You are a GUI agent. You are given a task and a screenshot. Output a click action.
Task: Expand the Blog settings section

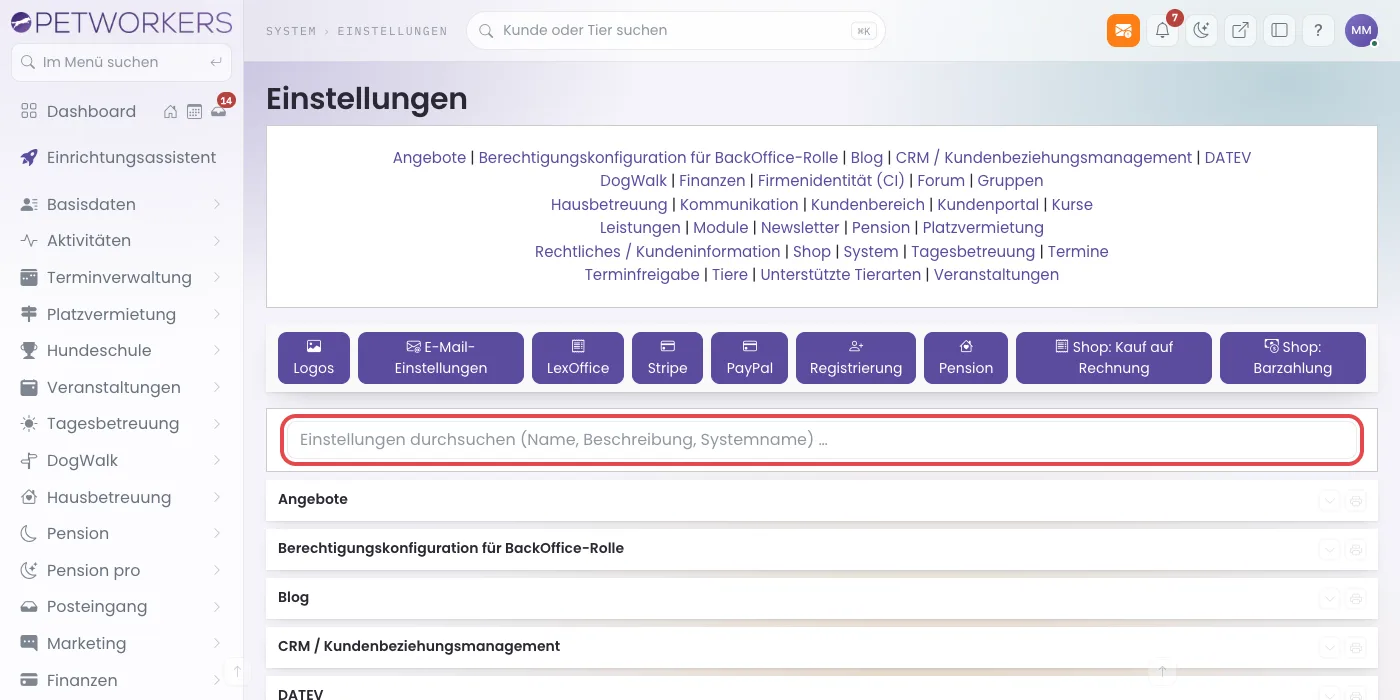pyautogui.click(x=1329, y=598)
